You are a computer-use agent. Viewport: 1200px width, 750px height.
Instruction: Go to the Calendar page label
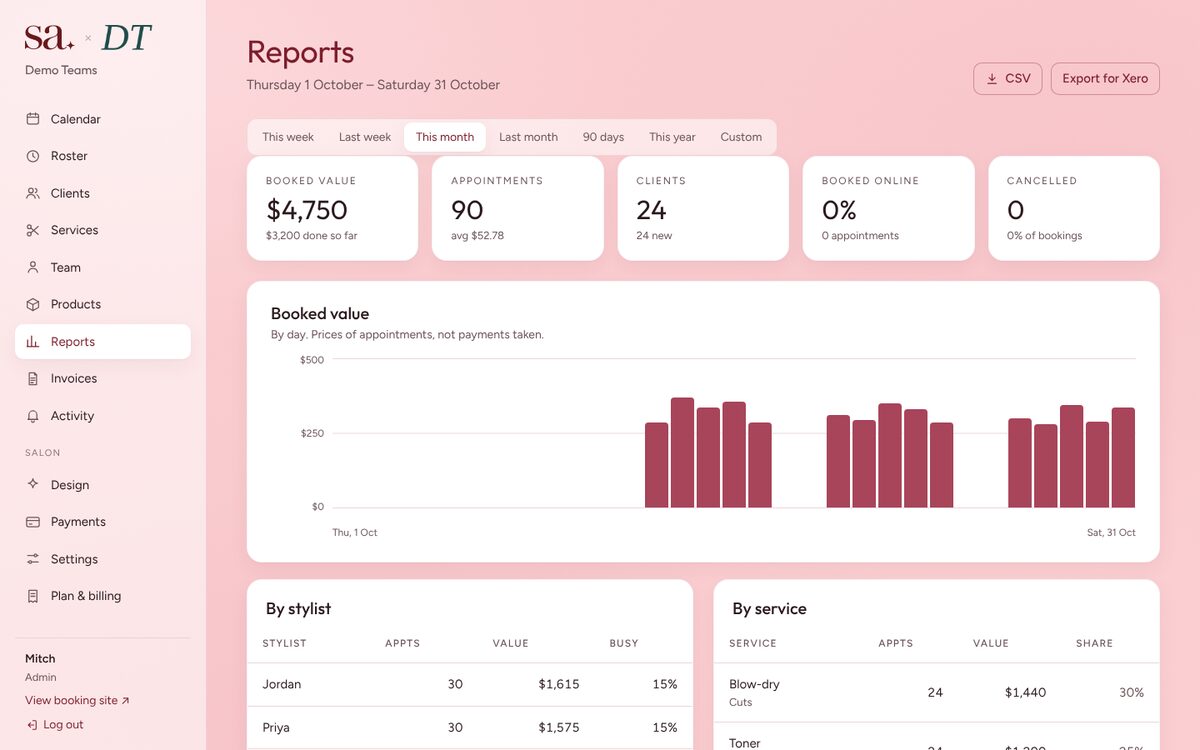(x=76, y=119)
